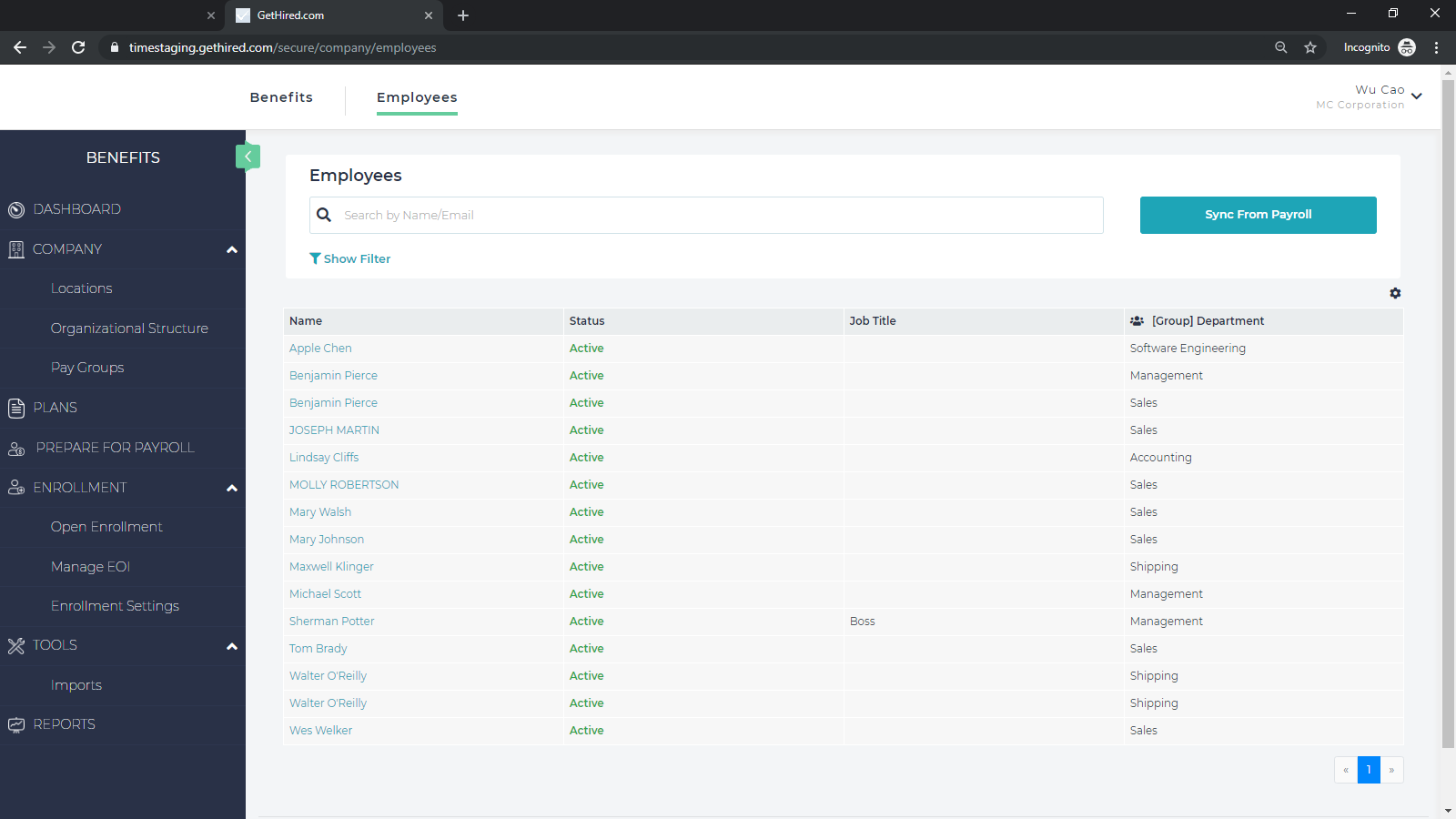Open the table column settings gear
Viewport: 1456px width, 819px height.
tap(1395, 293)
